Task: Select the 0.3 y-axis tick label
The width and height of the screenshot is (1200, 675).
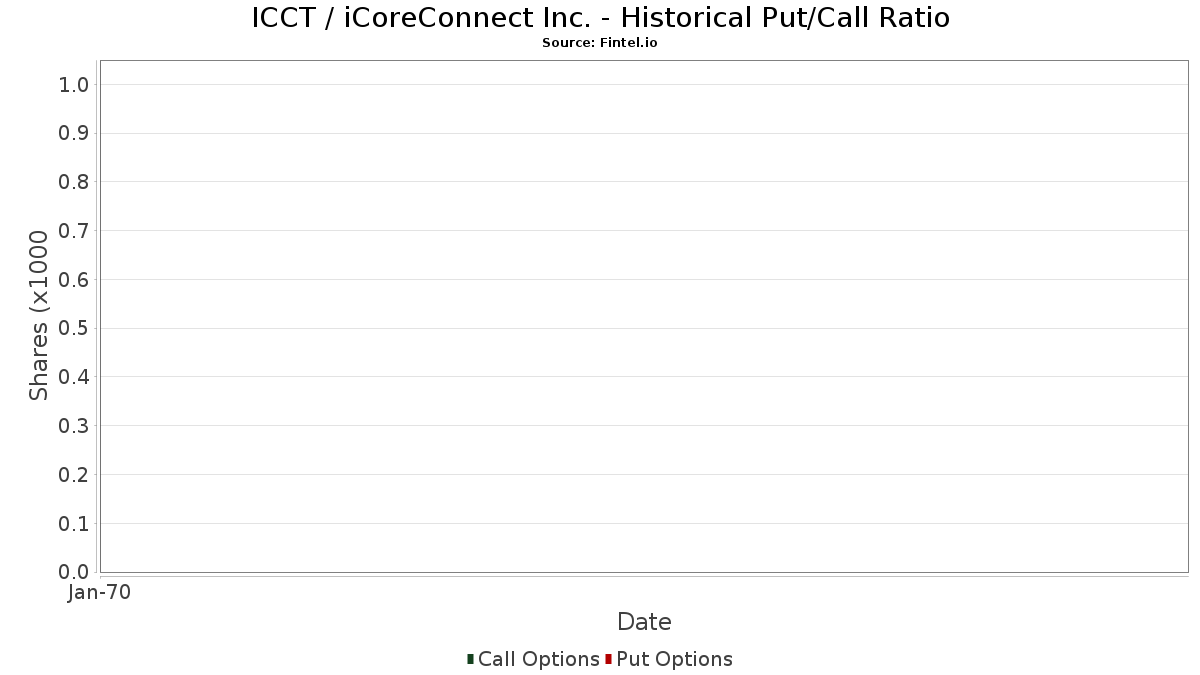Action: pos(74,426)
